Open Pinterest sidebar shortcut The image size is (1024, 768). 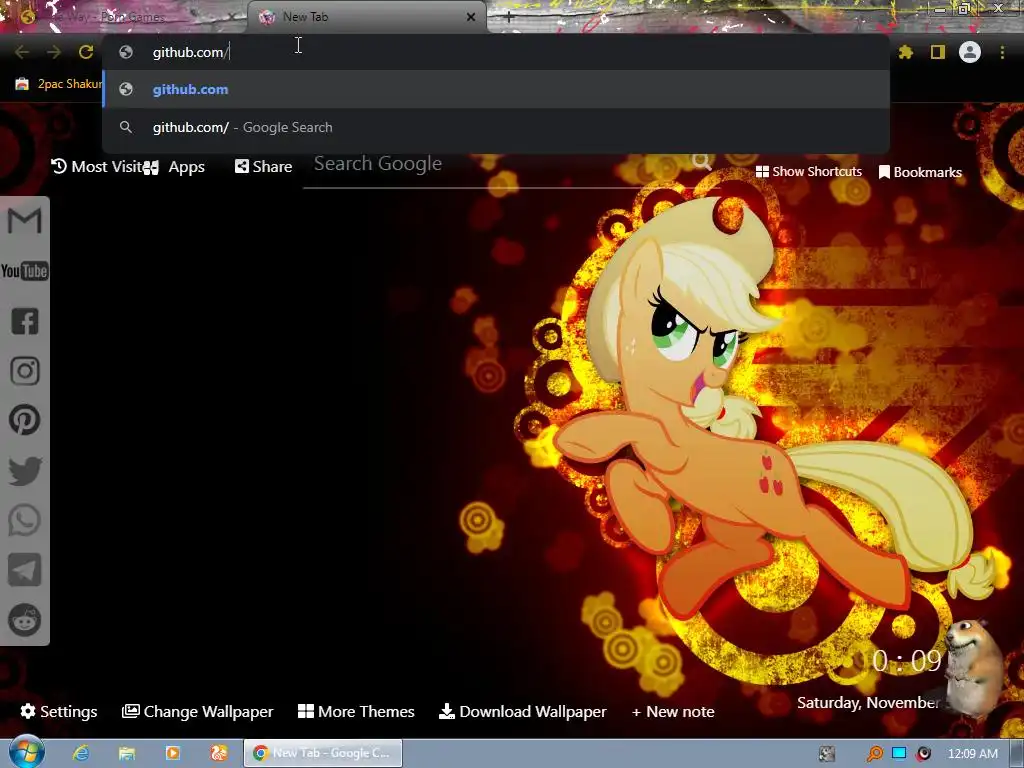[x=25, y=420]
